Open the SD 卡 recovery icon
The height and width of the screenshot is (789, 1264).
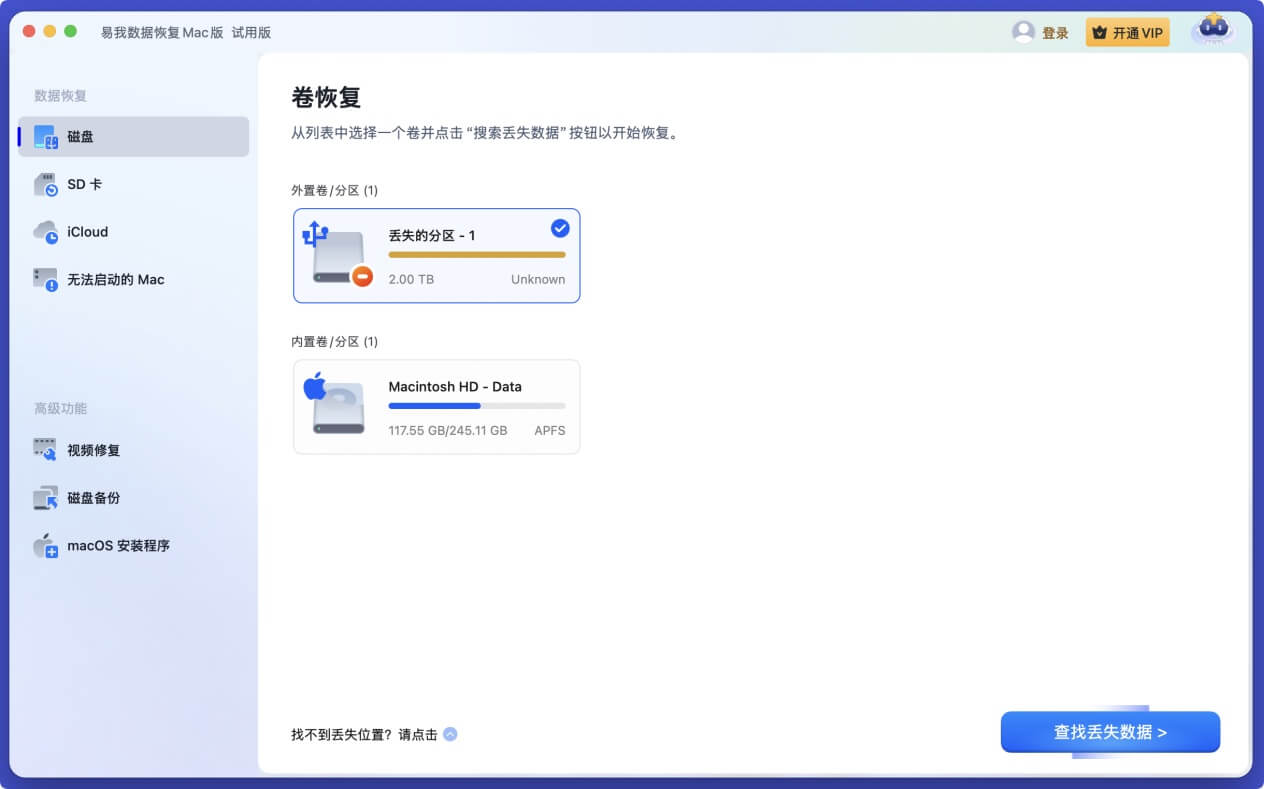44,184
